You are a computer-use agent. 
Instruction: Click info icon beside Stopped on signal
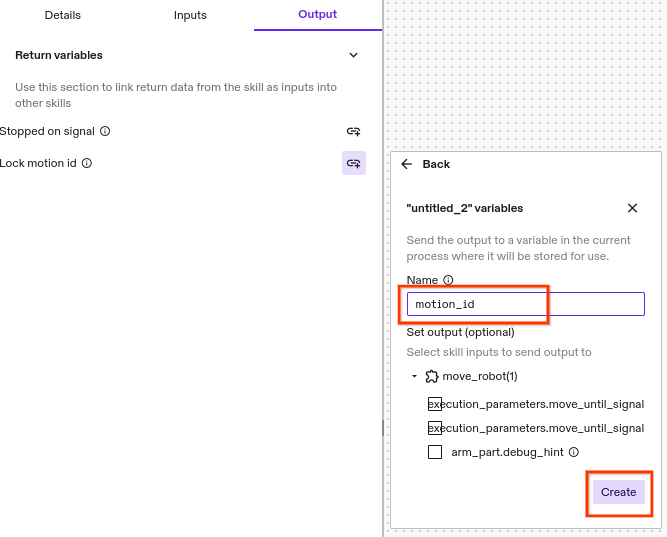[x=105, y=131]
